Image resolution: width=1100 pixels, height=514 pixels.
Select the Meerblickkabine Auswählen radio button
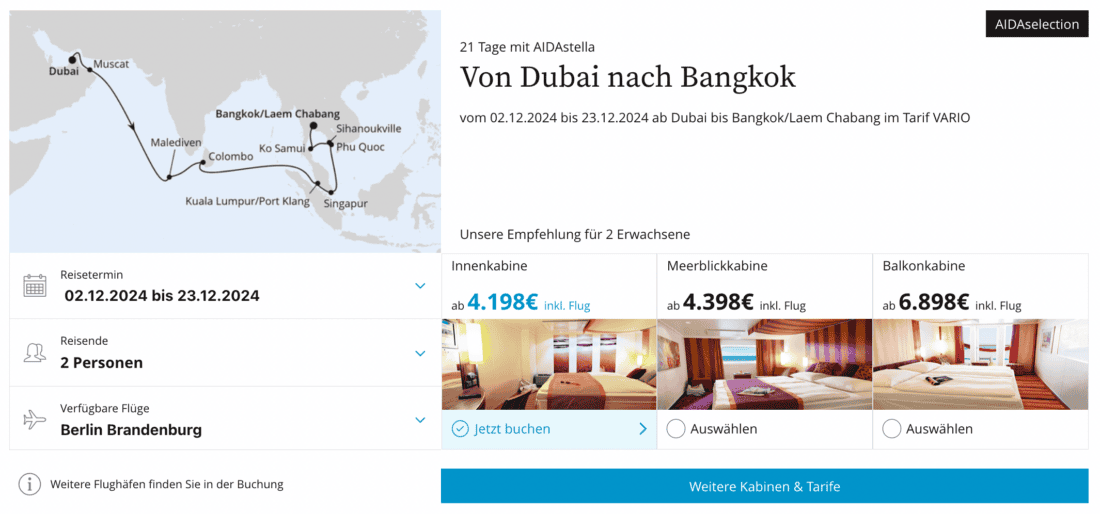[676, 429]
